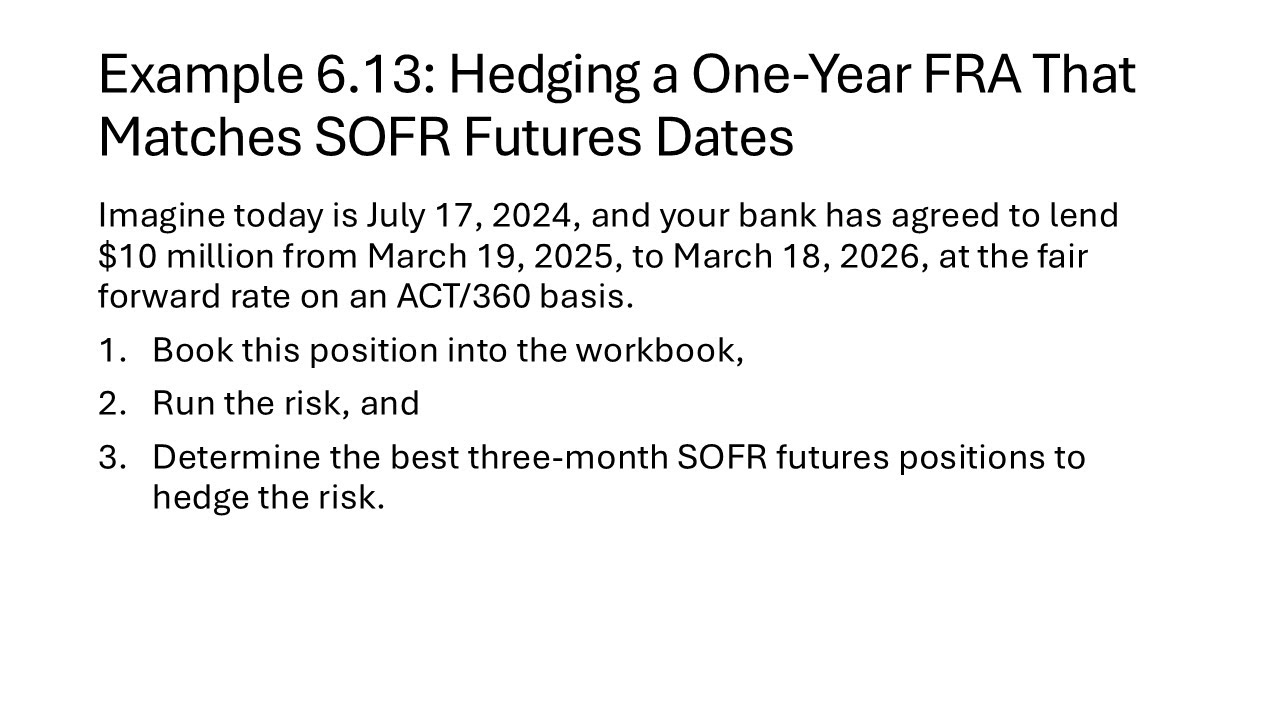Click list number "3."
This screenshot has width=1280, height=720.
(x=114, y=457)
